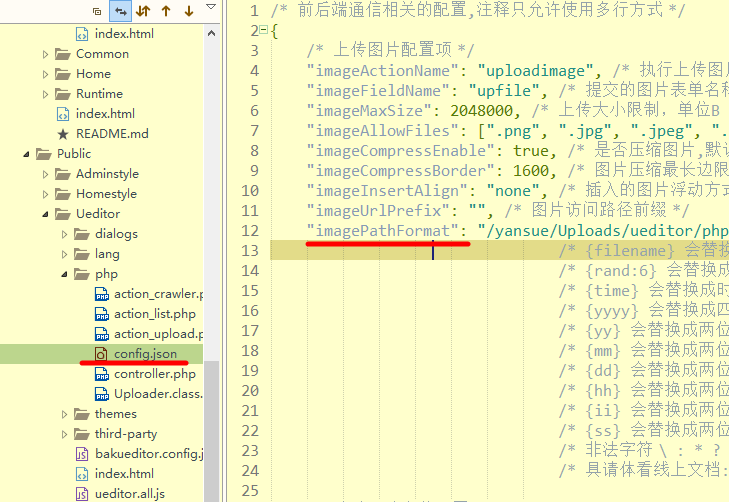Open index.html under the Ueditor folder

(124, 474)
